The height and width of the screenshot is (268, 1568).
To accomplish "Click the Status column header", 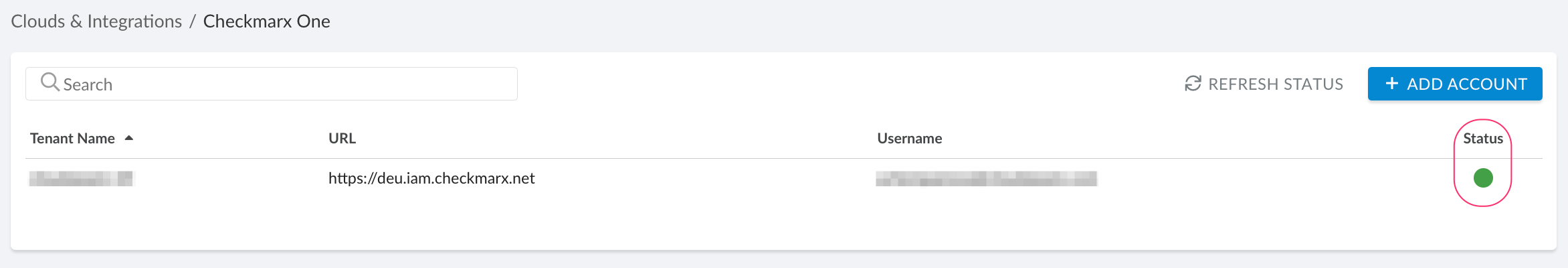I will [x=1483, y=139].
